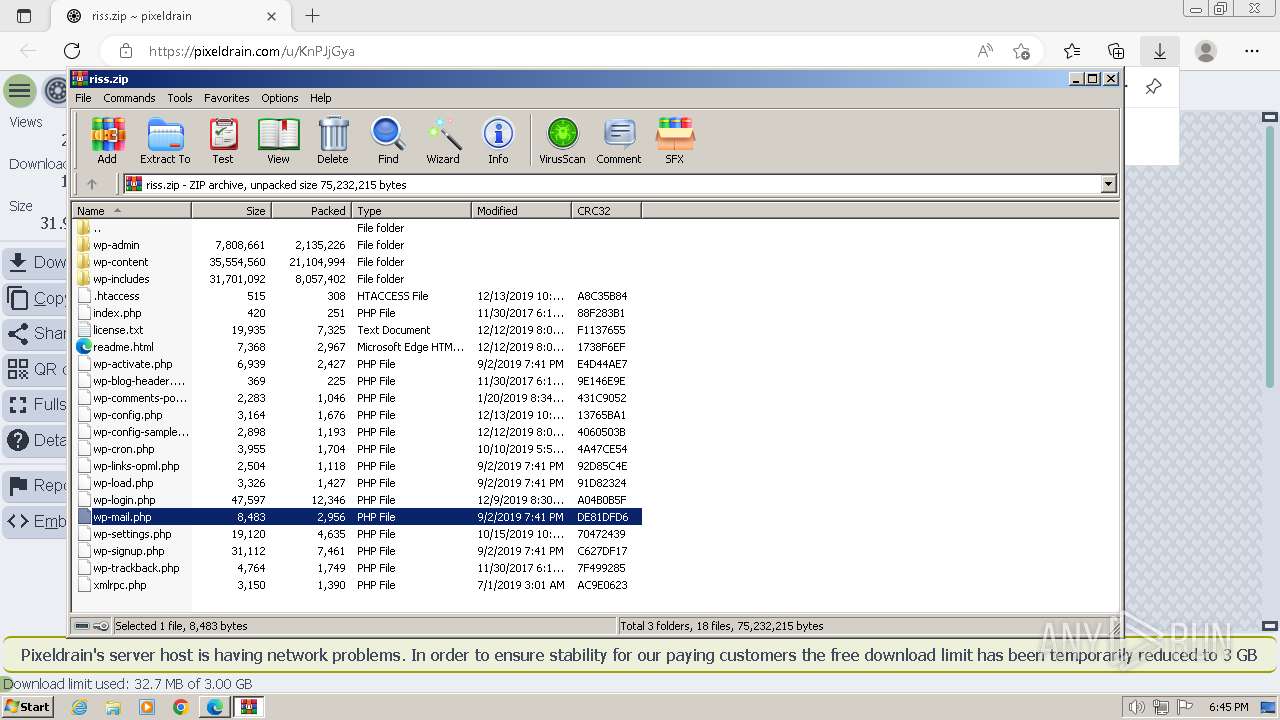Open the Edge collections icon
Screen dimensions: 1280x720
click(x=1116, y=51)
